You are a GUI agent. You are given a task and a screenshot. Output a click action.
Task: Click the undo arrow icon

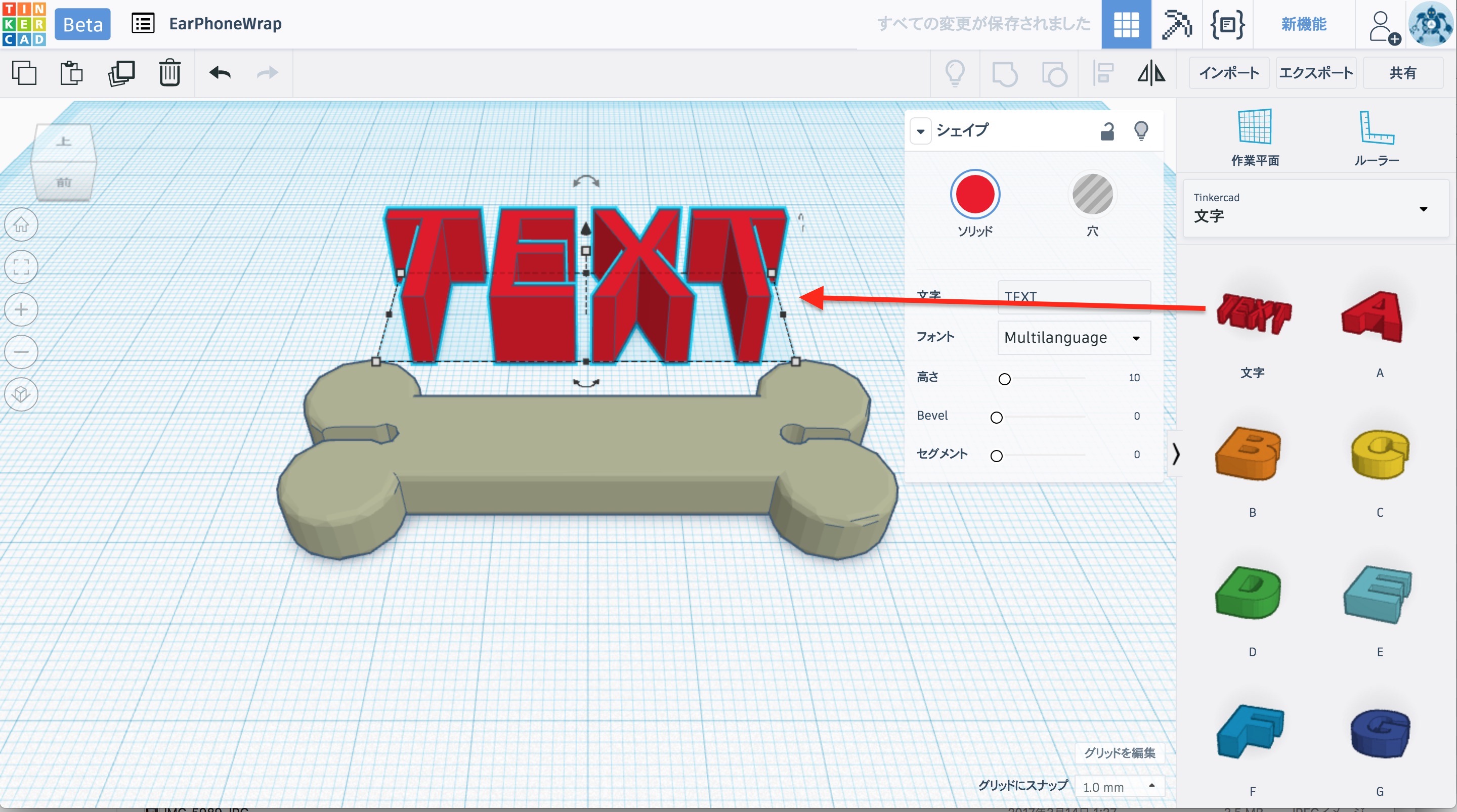(x=220, y=73)
